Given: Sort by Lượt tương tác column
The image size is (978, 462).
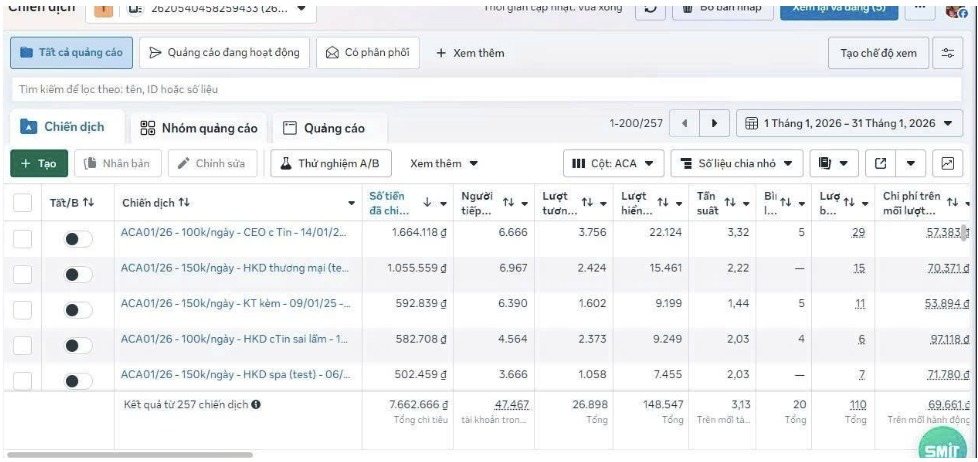Looking at the screenshot, I should coord(587,203).
